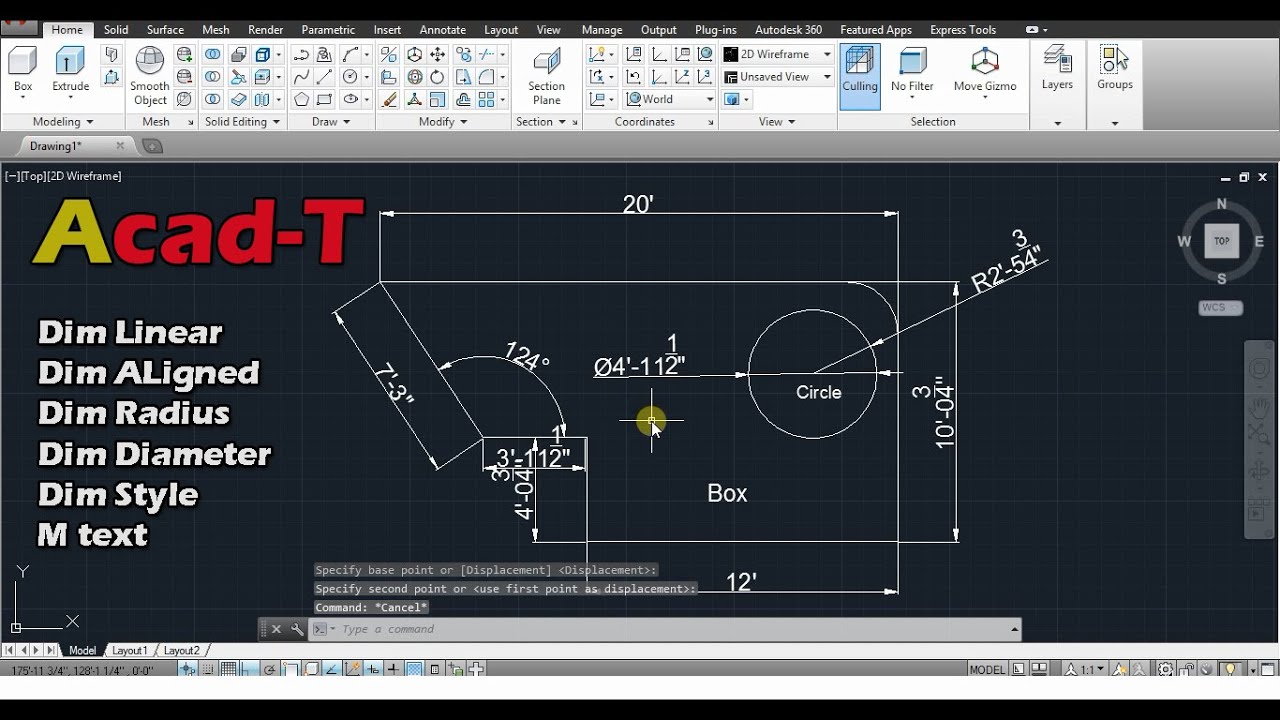The width and height of the screenshot is (1280, 720).
Task: Switch to the Parametric ribbon tab
Action: pyautogui.click(x=328, y=30)
